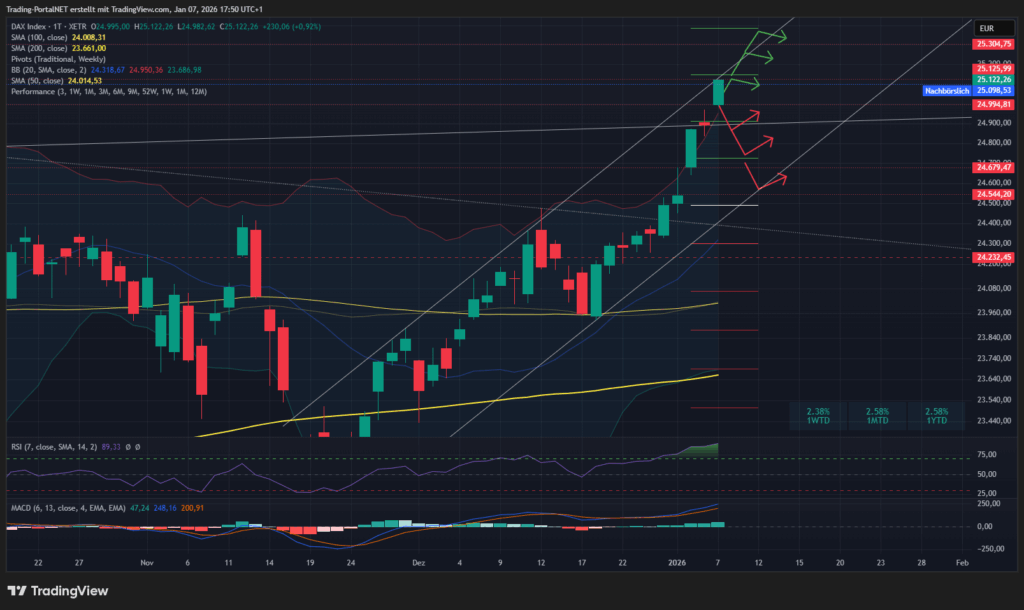Click the TradingView logo icon
The height and width of the screenshot is (610, 1024).
pos(21,591)
